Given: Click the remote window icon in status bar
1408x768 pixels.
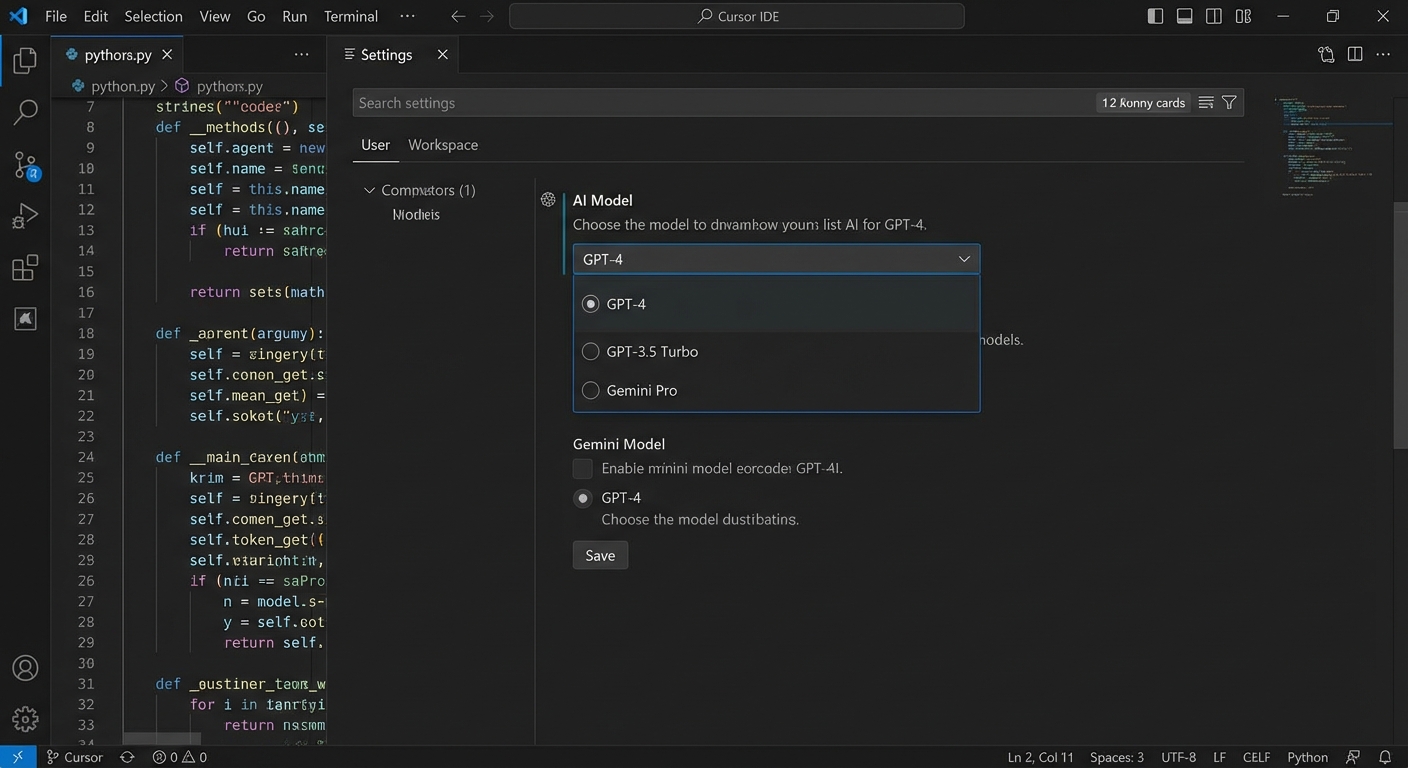Looking at the screenshot, I should pos(18,757).
